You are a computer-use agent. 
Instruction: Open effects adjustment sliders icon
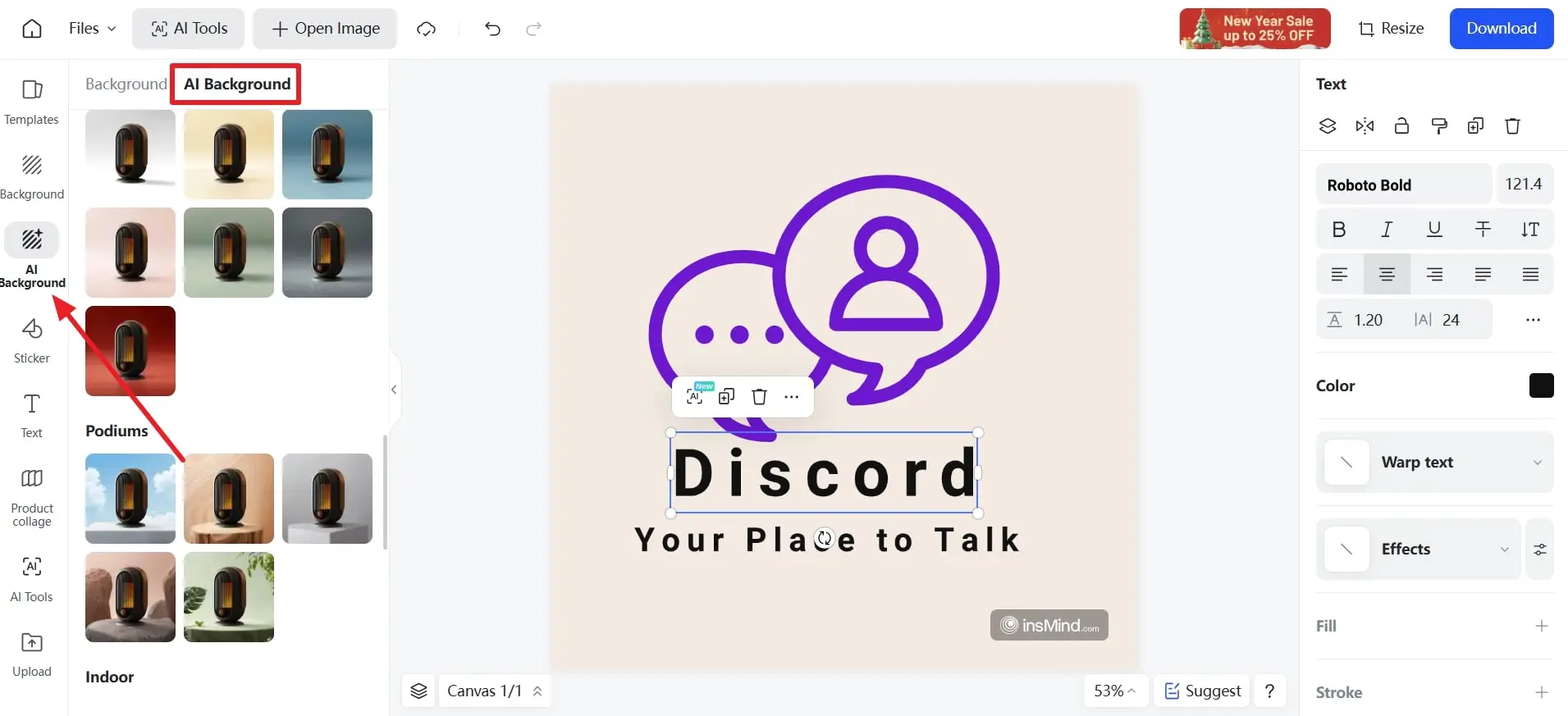pos(1539,550)
